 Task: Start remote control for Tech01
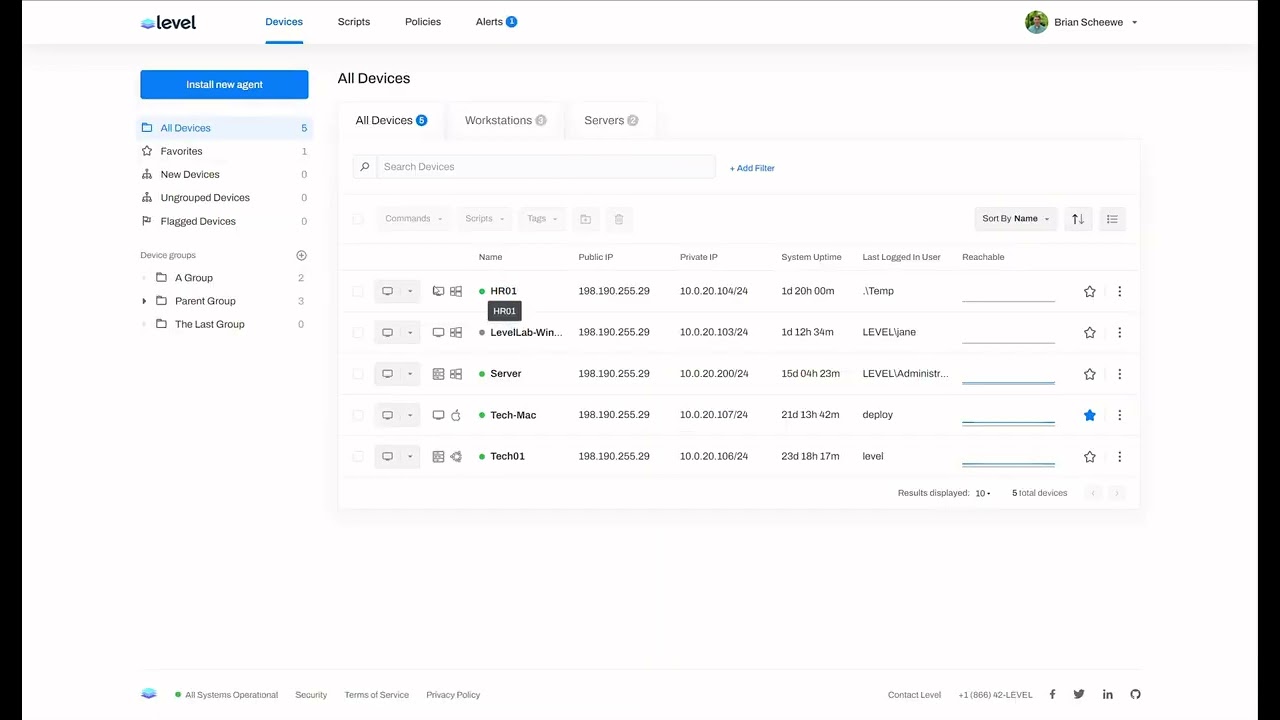tap(387, 456)
